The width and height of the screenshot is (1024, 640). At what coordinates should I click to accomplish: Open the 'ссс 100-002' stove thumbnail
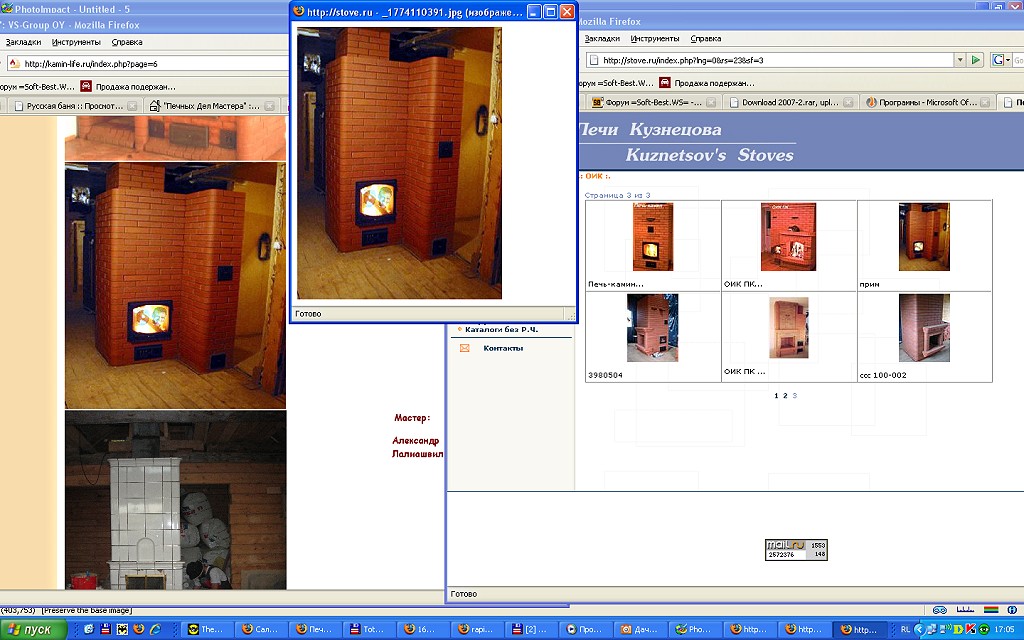click(x=924, y=328)
